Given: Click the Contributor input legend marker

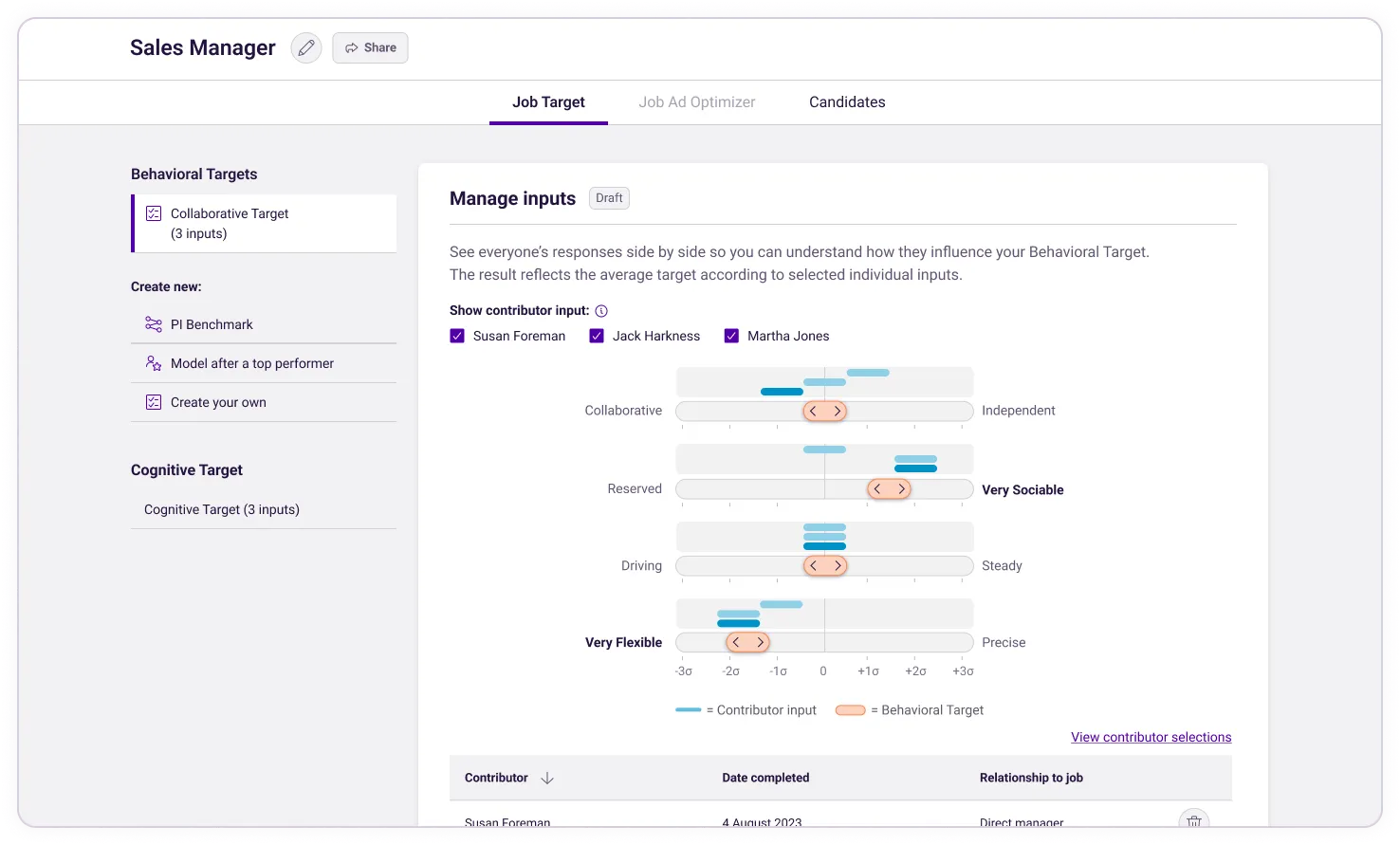Looking at the screenshot, I should click(689, 709).
